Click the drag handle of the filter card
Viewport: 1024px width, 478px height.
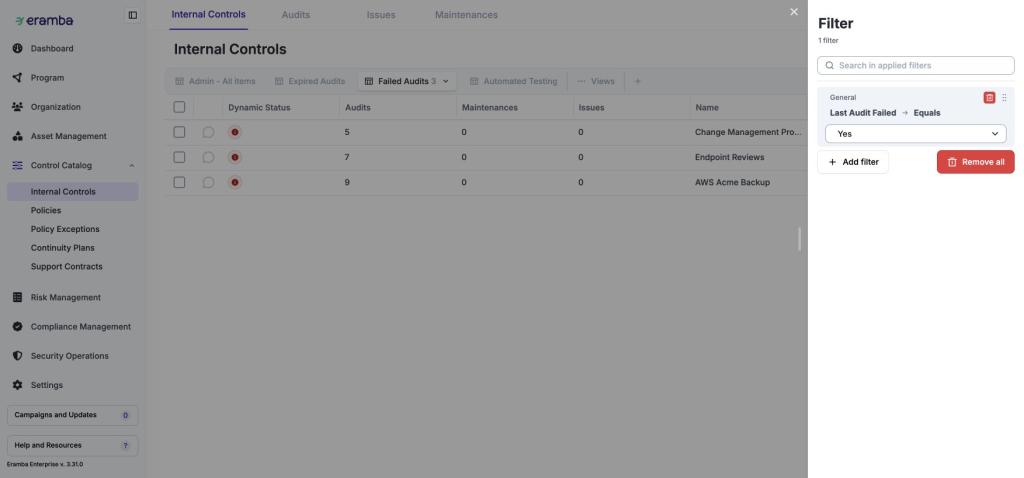[1004, 98]
